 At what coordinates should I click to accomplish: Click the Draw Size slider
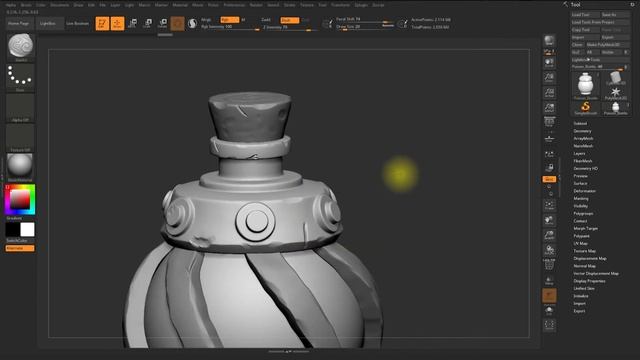(365, 27)
